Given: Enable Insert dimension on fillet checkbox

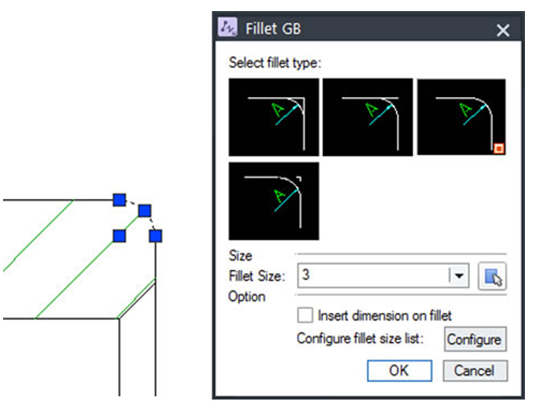Looking at the screenshot, I should (305, 316).
